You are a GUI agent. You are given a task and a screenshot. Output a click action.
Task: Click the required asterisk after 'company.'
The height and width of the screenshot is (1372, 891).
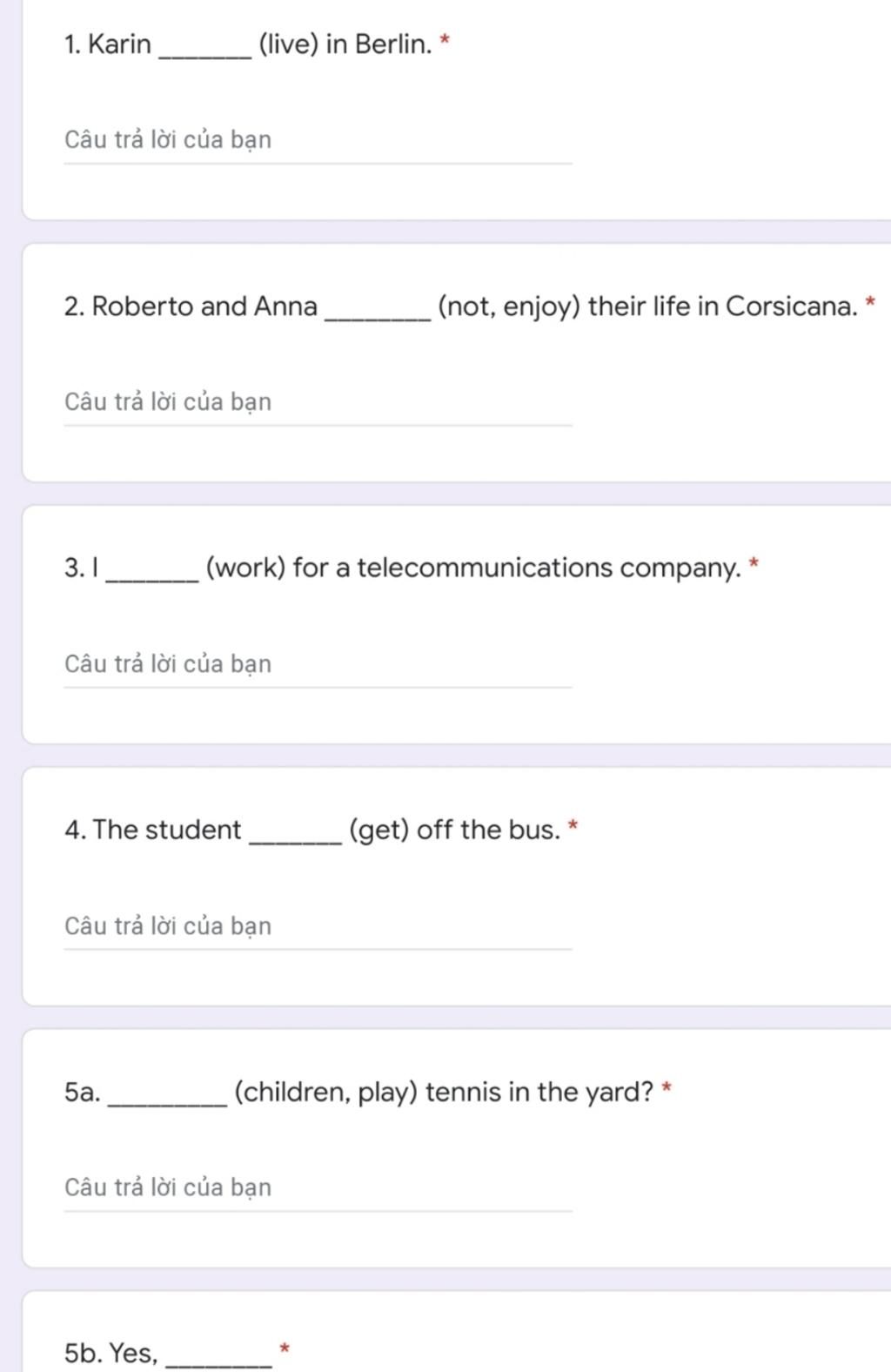[754, 564]
